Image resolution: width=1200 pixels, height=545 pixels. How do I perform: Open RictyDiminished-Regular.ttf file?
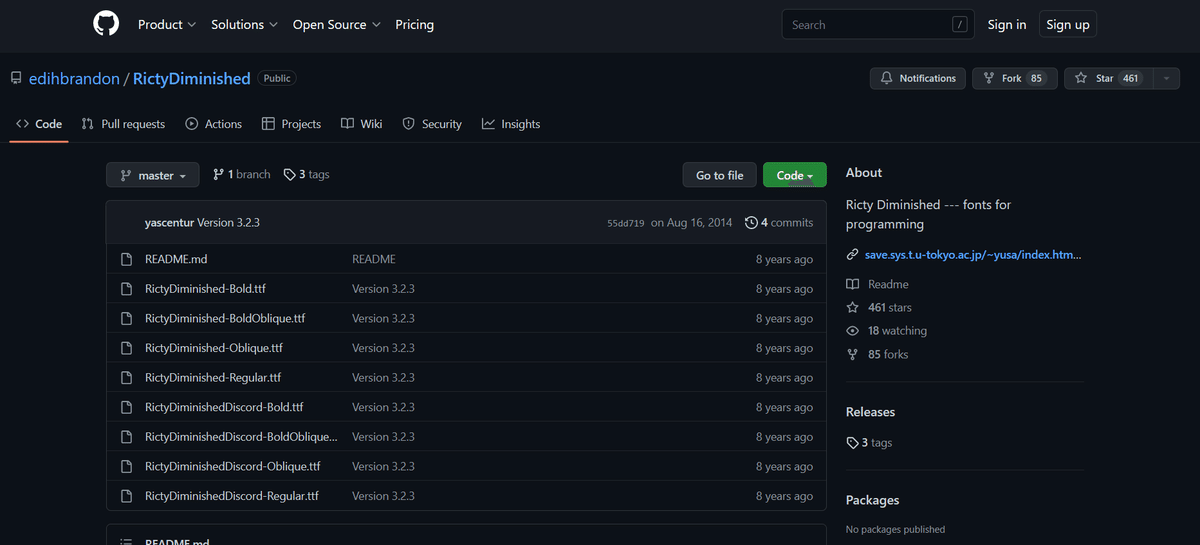point(213,377)
